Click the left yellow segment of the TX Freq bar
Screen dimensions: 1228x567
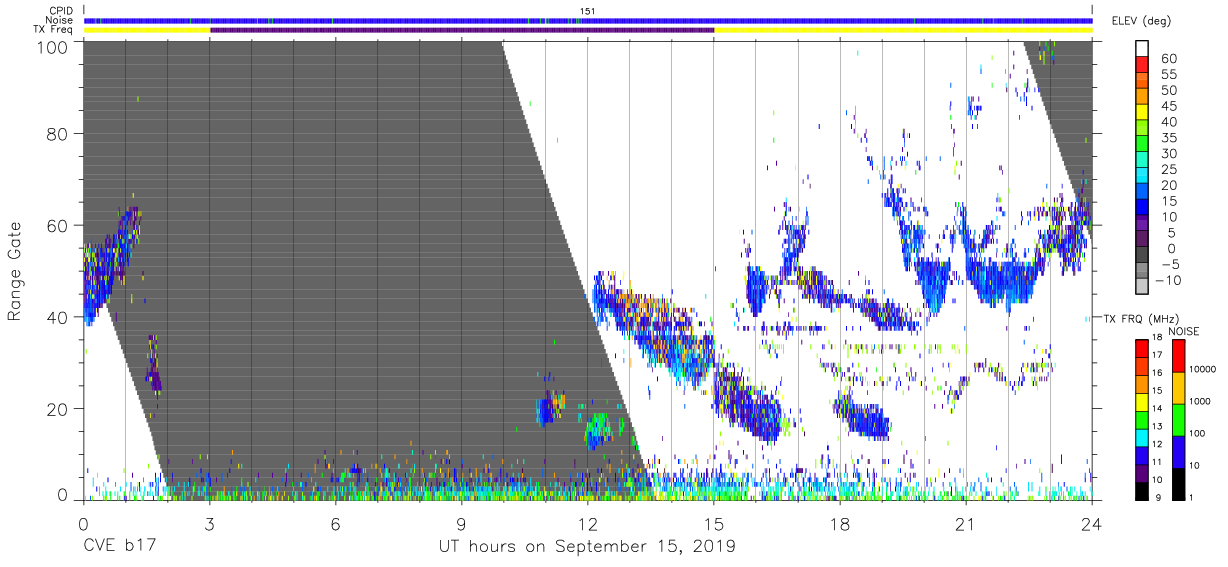click(147, 30)
